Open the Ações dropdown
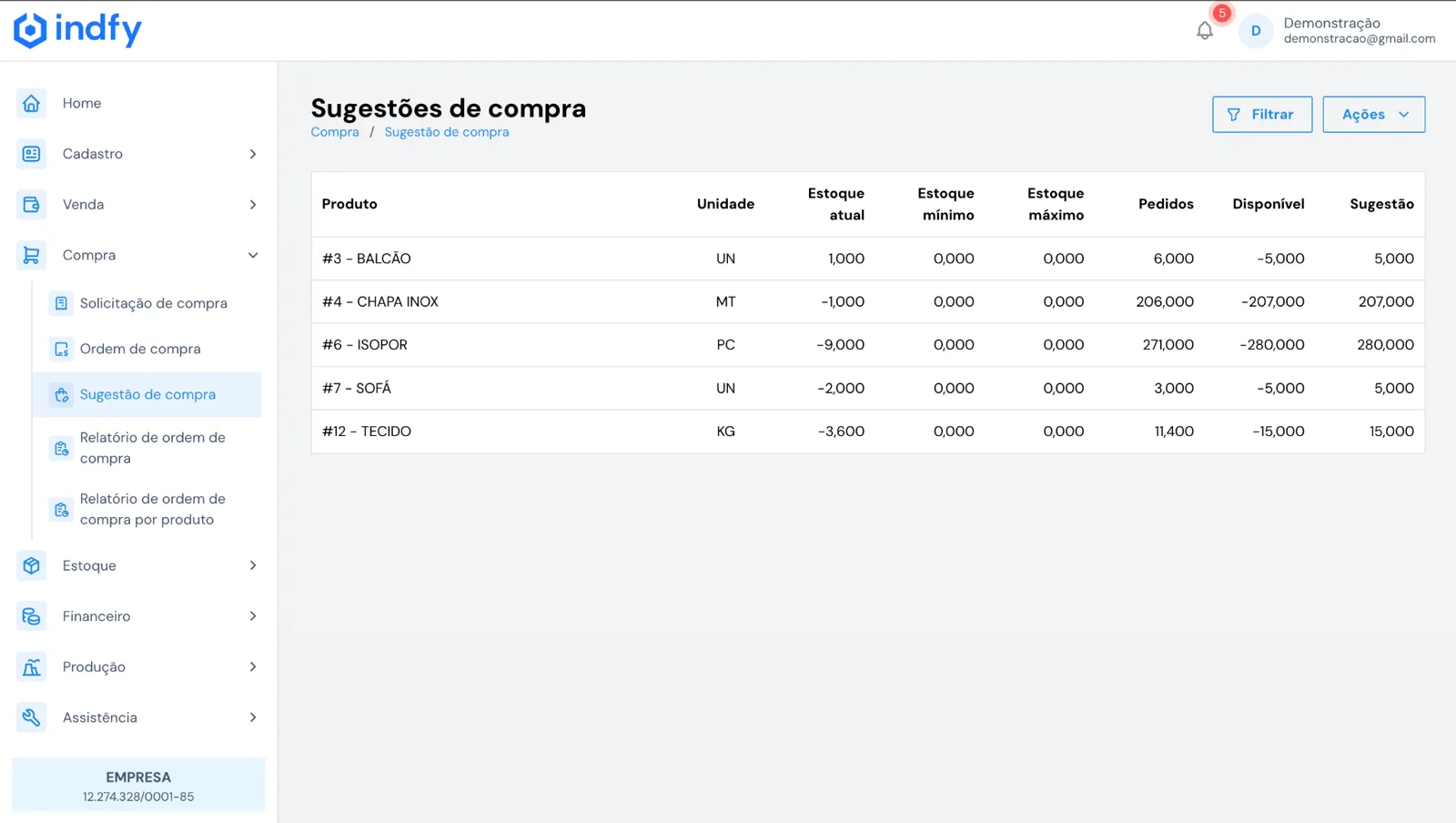This screenshot has height=823, width=1456. pyautogui.click(x=1374, y=115)
